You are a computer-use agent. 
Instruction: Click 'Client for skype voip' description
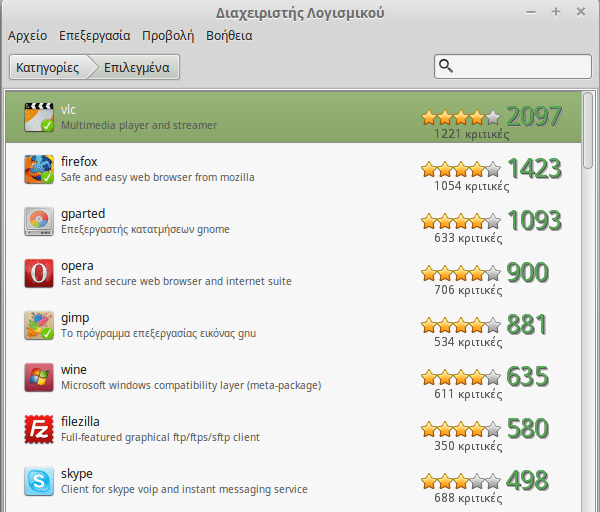tap(184, 489)
